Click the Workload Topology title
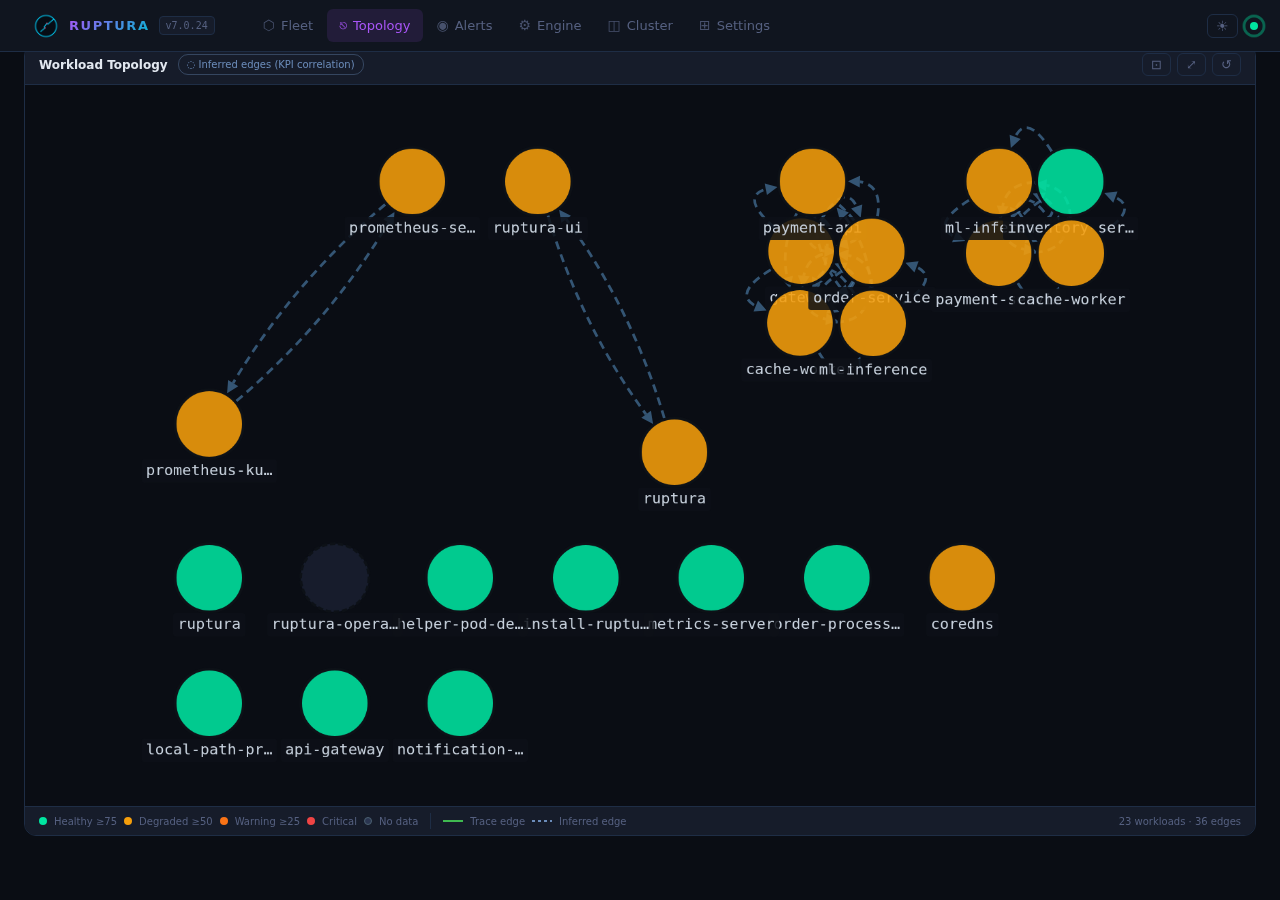The image size is (1280, 900). [x=103, y=65]
